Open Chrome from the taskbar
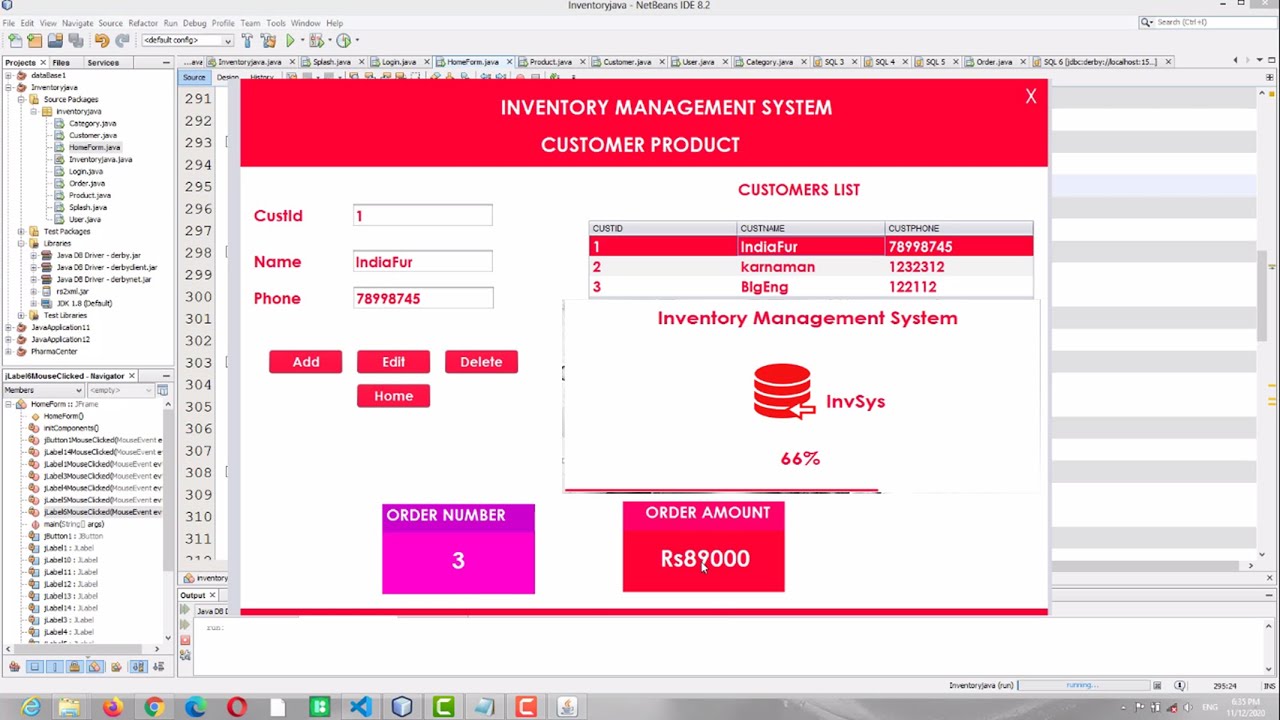The image size is (1280, 720). [153, 707]
